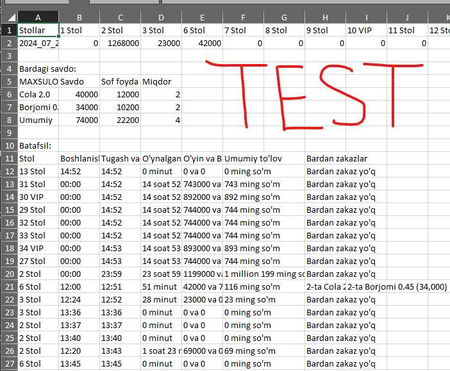
Task: Select cell with value 1268000
Action: coord(120,43)
